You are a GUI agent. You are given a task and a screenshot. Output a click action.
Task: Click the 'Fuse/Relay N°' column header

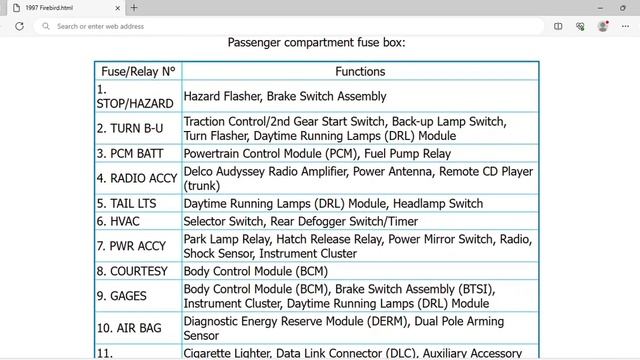(138, 71)
